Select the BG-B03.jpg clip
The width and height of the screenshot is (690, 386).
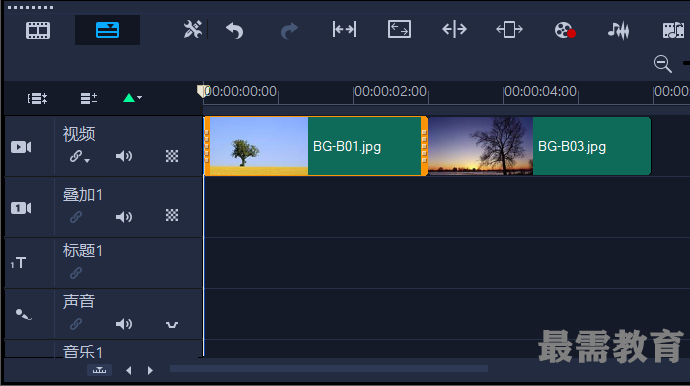[x=540, y=146]
